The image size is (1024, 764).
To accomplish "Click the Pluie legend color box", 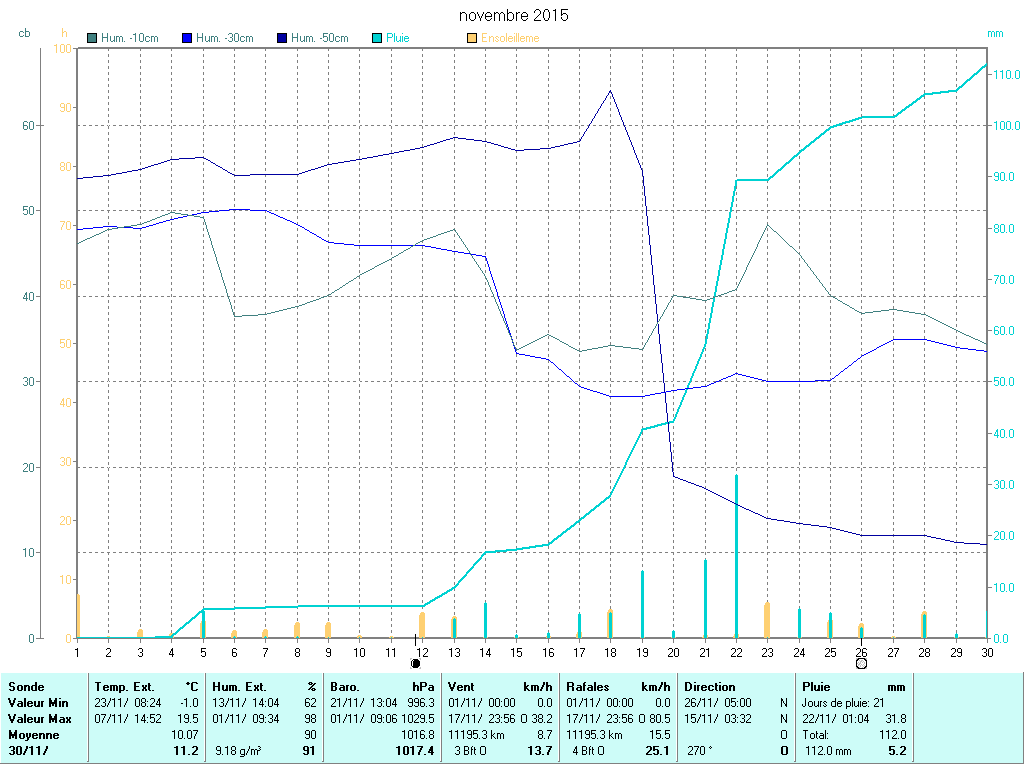I will (x=377, y=38).
